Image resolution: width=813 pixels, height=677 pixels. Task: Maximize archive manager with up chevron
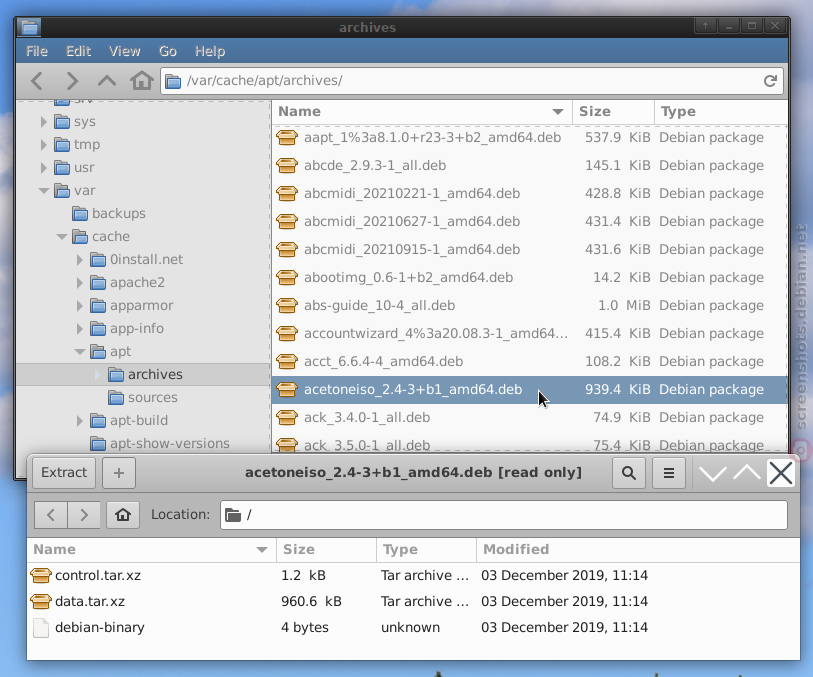[x=747, y=473]
